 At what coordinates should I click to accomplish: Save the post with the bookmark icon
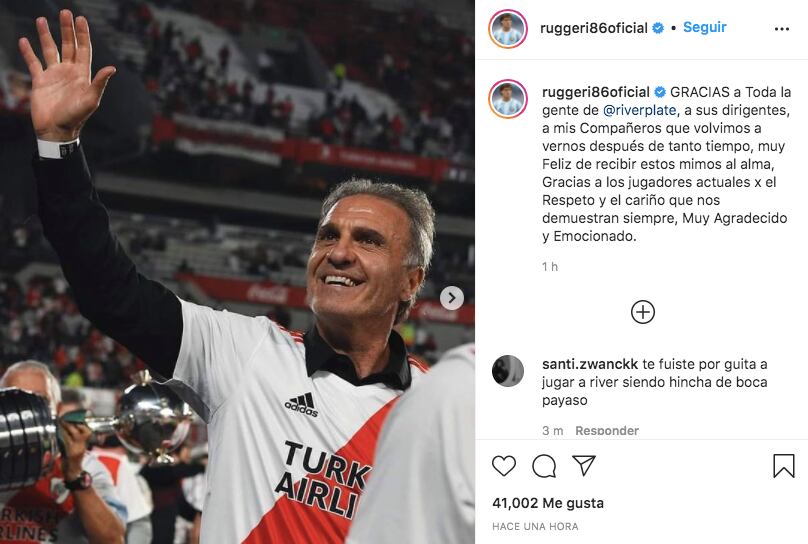783,466
